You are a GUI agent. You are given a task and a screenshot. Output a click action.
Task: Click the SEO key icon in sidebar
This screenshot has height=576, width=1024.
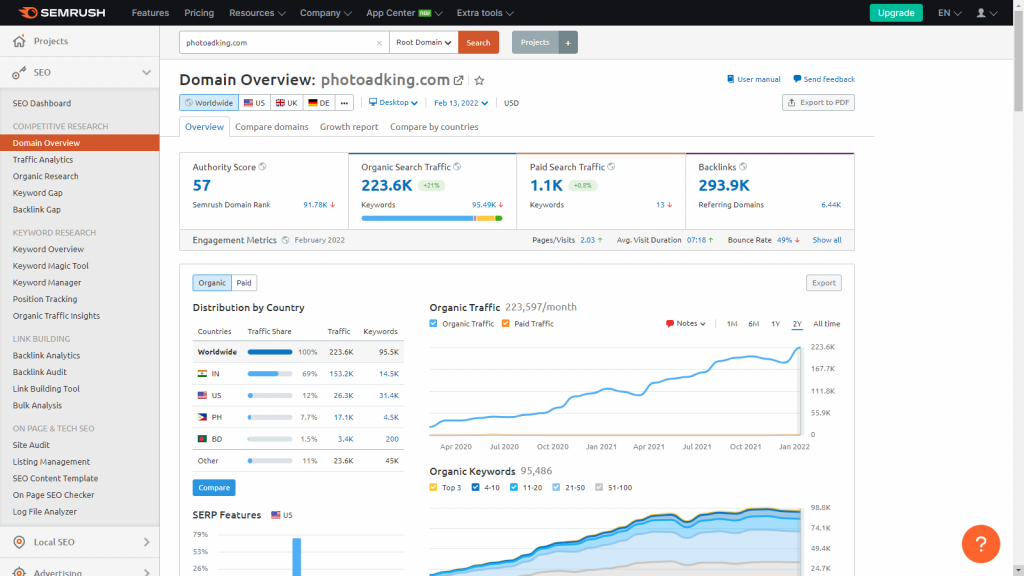(x=19, y=72)
